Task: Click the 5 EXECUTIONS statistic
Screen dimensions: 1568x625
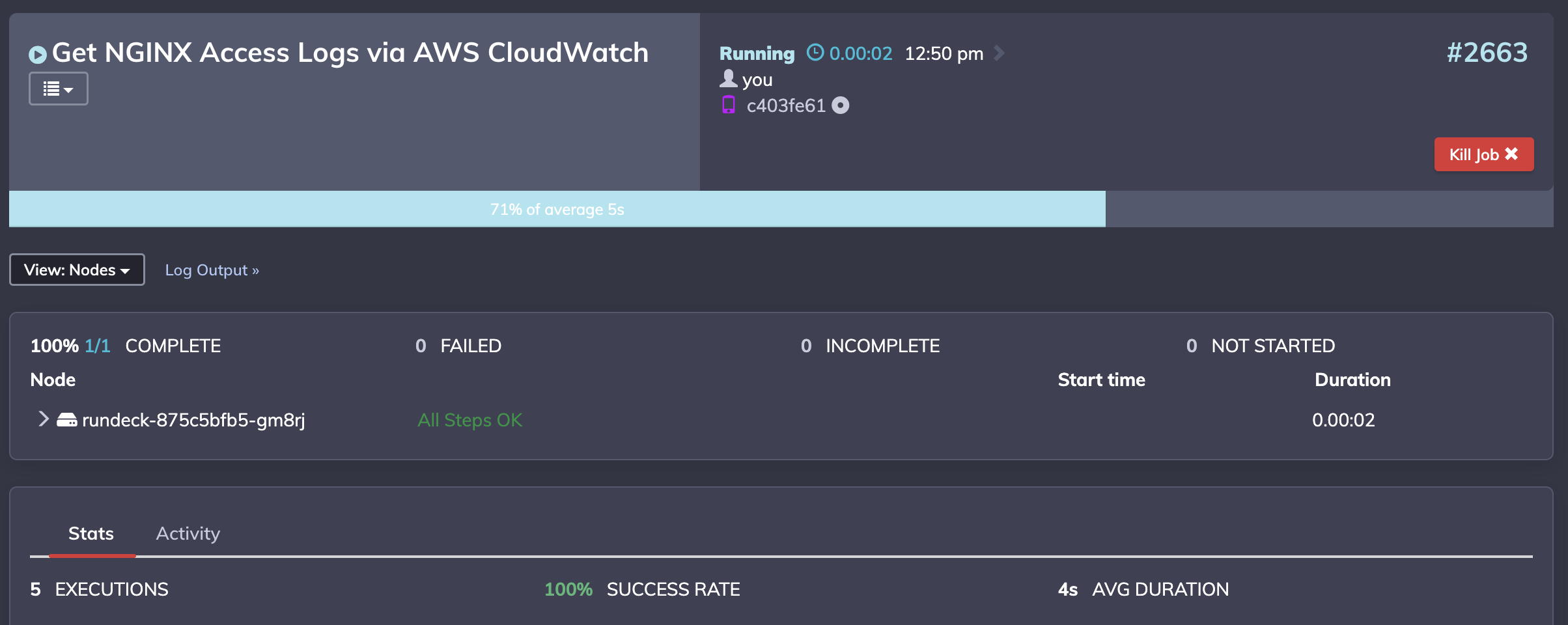Action: [x=99, y=589]
